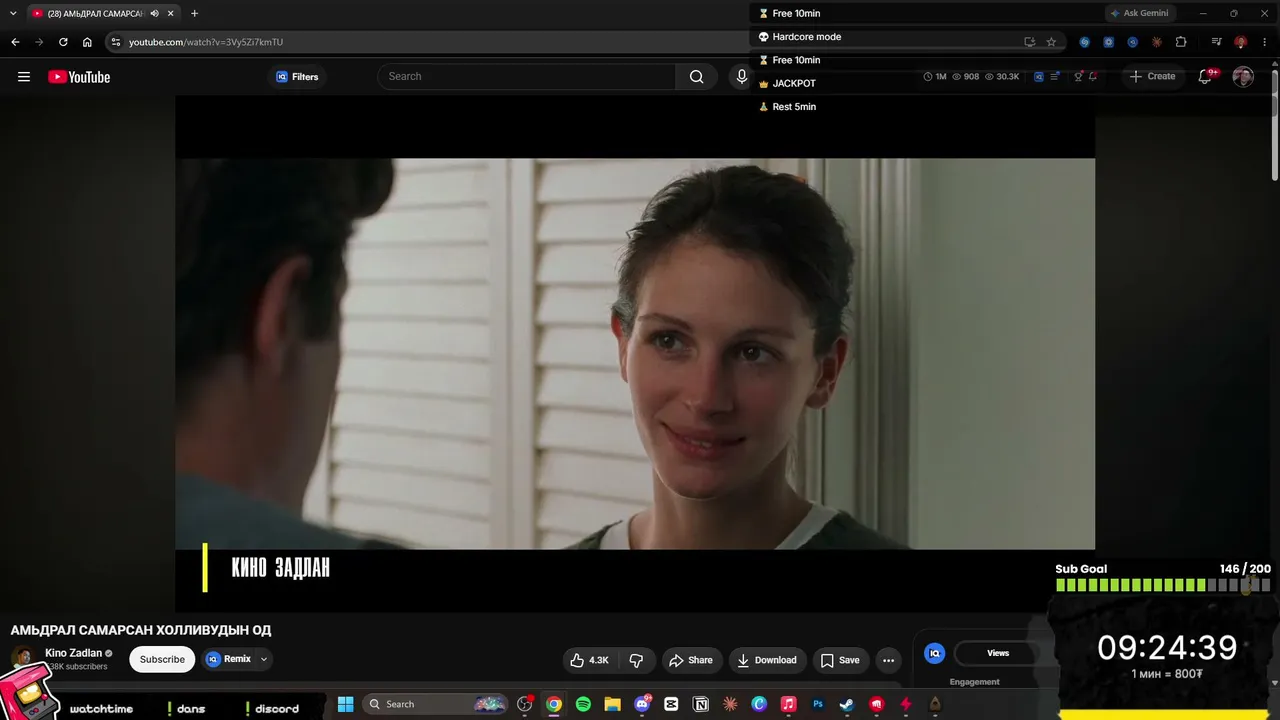1280x720 pixels.
Task: Open Chrome media controls
Action: click(1216, 42)
